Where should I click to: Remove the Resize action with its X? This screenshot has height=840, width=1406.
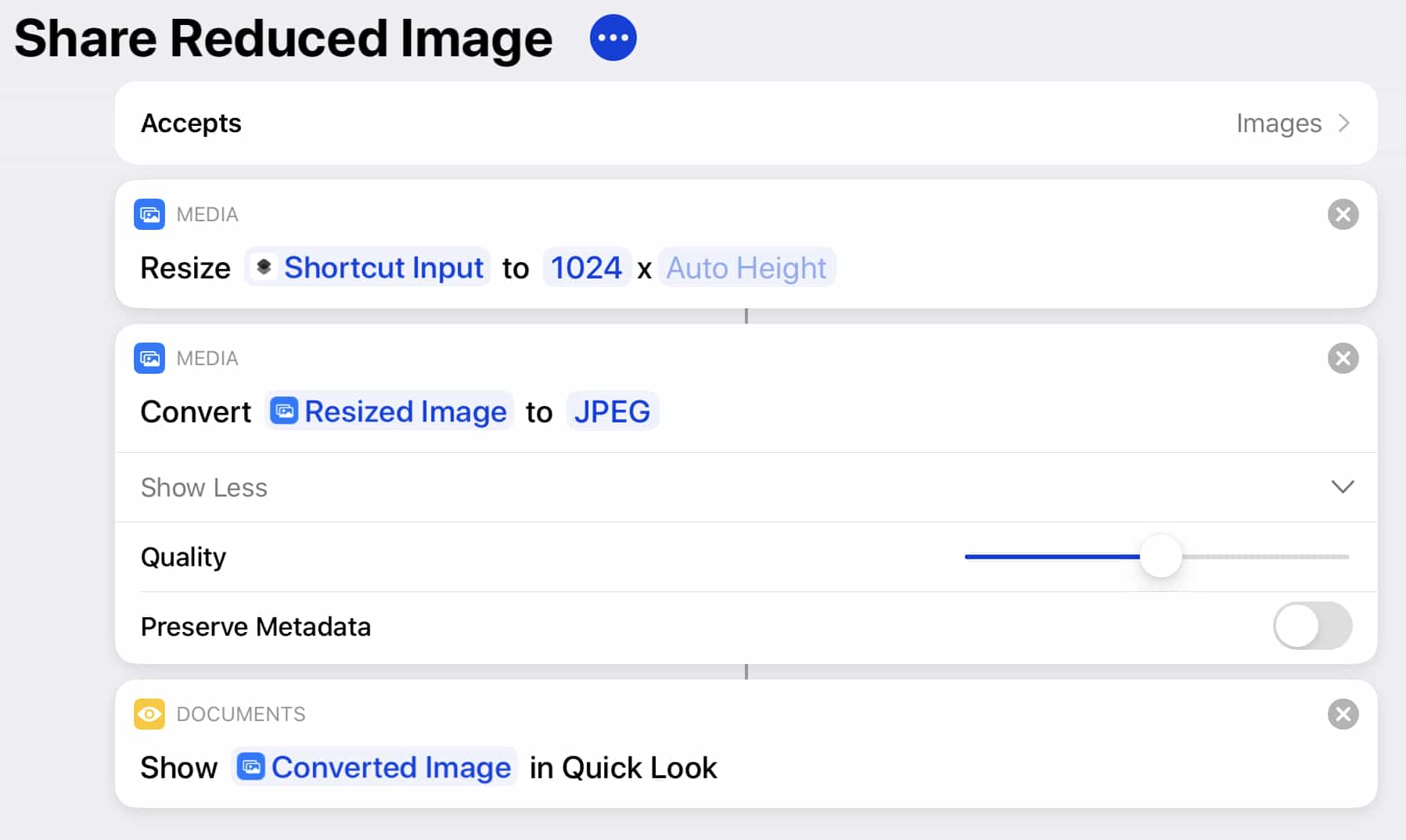click(x=1343, y=214)
